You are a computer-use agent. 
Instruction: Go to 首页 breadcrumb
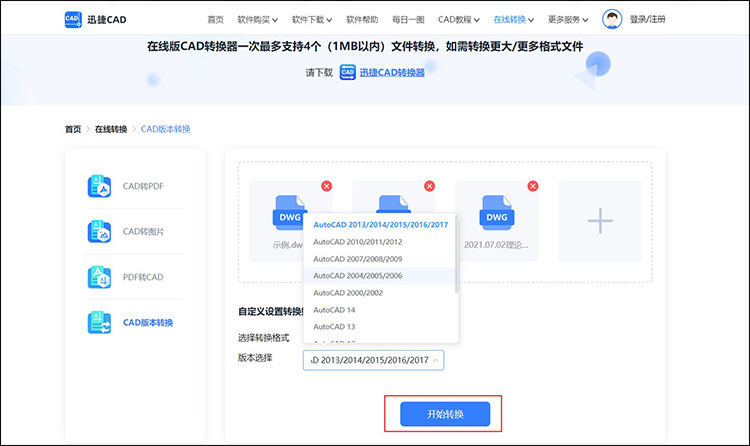coord(73,129)
